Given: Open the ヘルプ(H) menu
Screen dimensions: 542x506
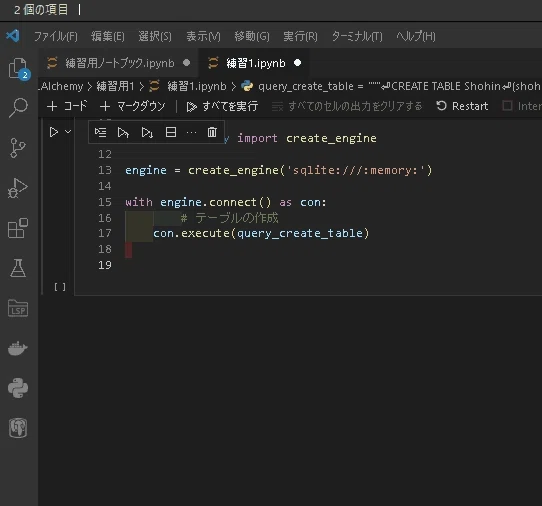Looking at the screenshot, I should (416, 36).
